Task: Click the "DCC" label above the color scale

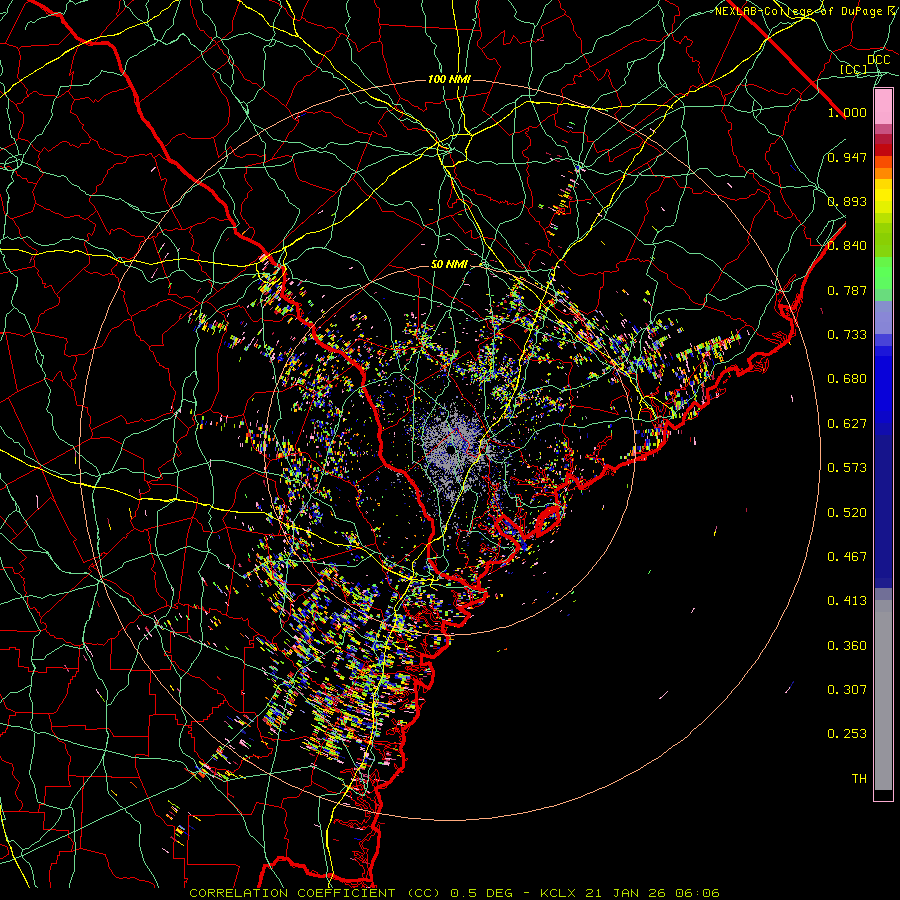Action: tap(878, 60)
